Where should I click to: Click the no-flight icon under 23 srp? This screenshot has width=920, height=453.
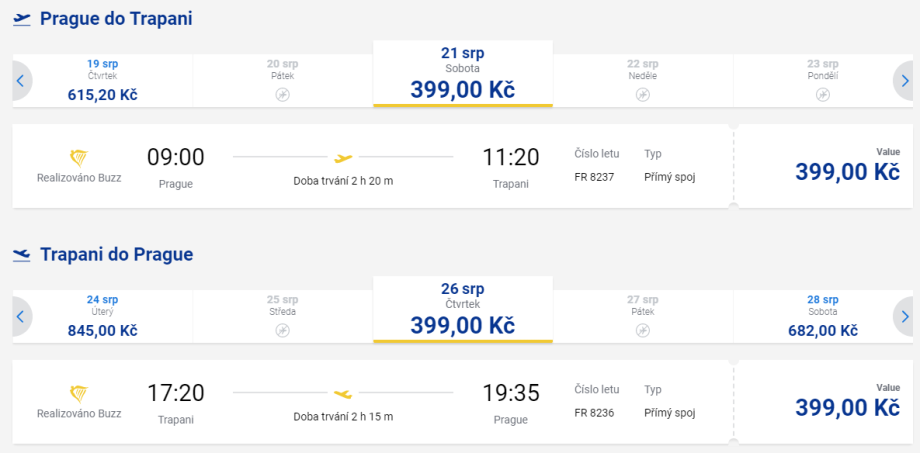[x=822, y=95]
